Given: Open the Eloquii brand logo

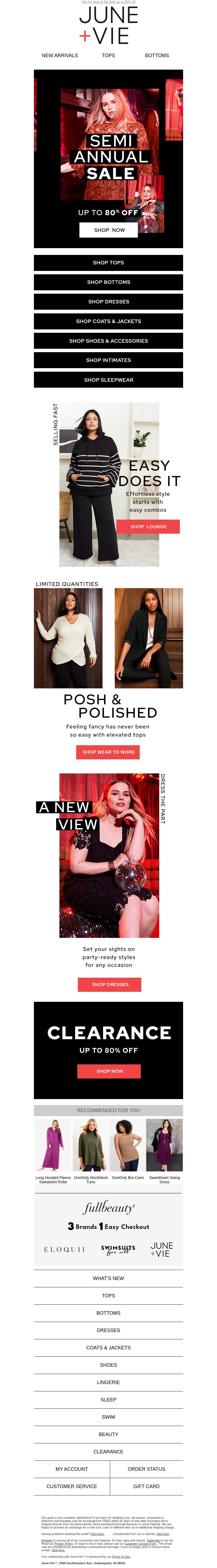Looking at the screenshot, I should (65, 1249).
